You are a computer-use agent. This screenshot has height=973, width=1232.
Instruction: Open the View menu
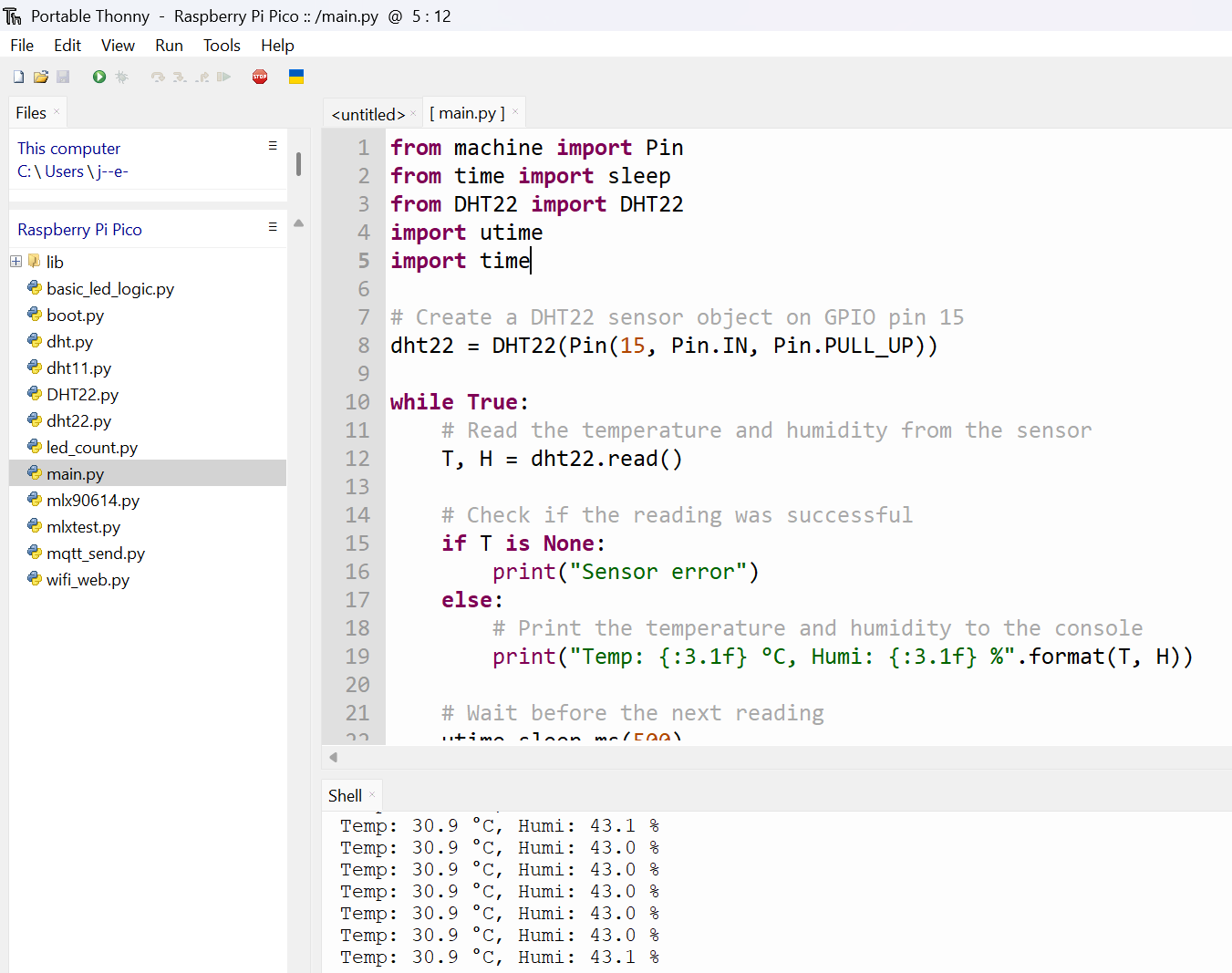pos(118,46)
